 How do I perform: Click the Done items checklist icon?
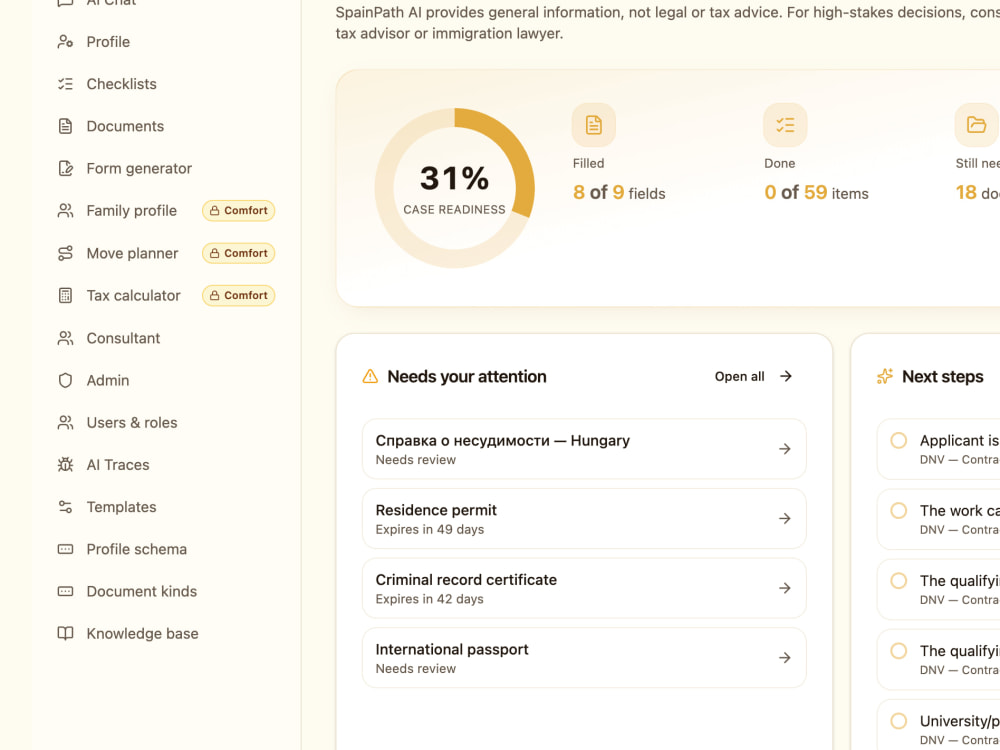(785, 125)
